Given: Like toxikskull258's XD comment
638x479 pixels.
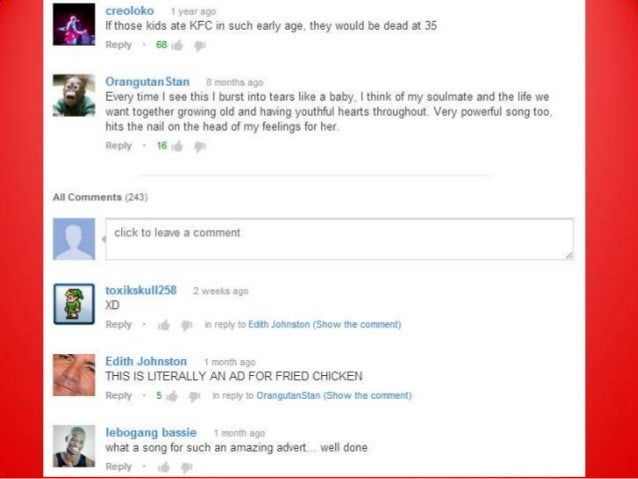Looking at the screenshot, I should click(164, 325).
